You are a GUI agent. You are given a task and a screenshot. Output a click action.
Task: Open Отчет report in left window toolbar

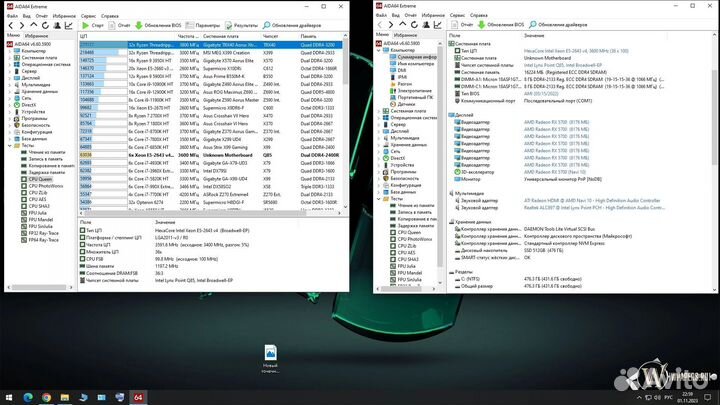[119, 25]
